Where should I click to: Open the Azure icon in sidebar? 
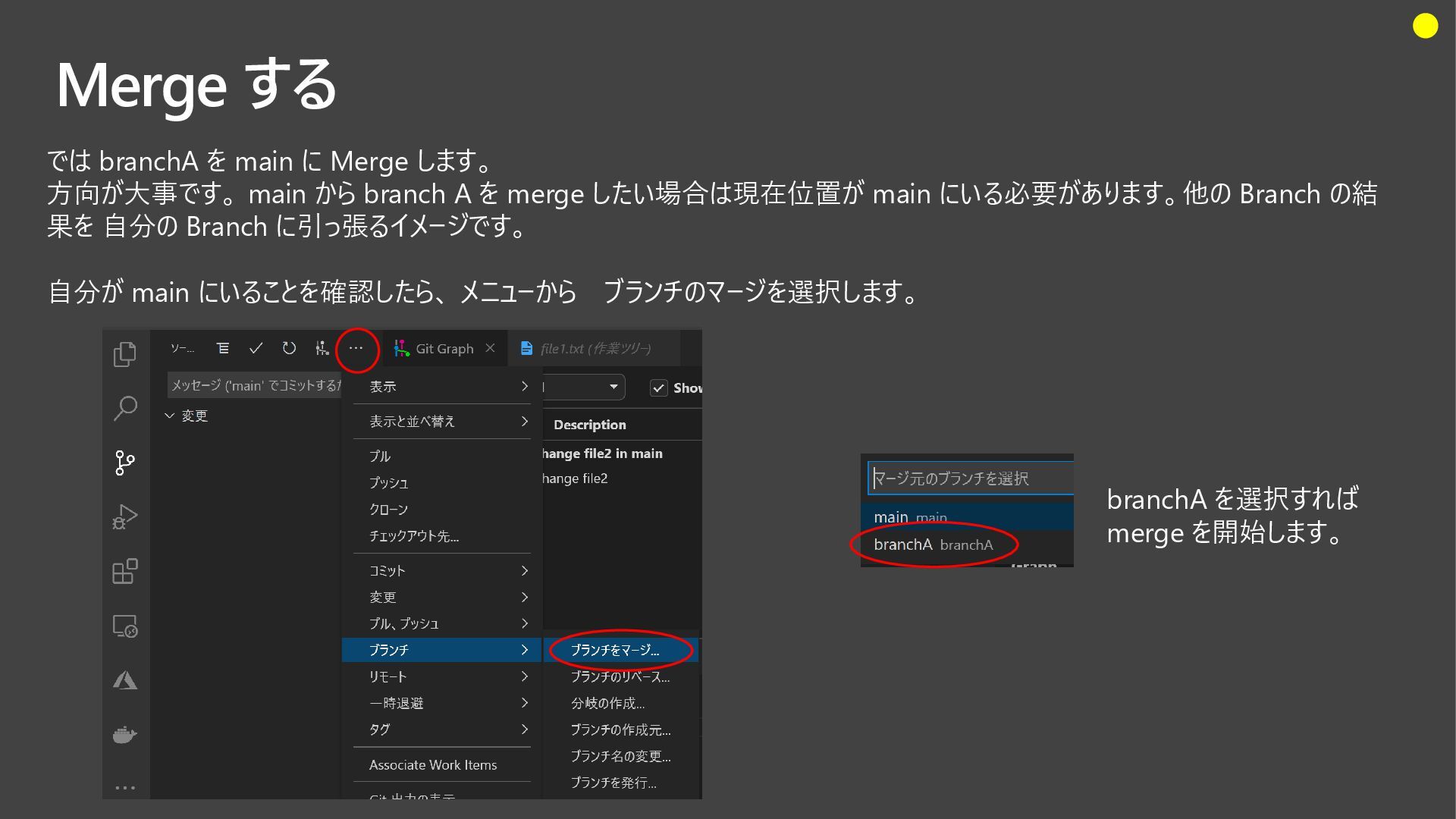pos(125,681)
